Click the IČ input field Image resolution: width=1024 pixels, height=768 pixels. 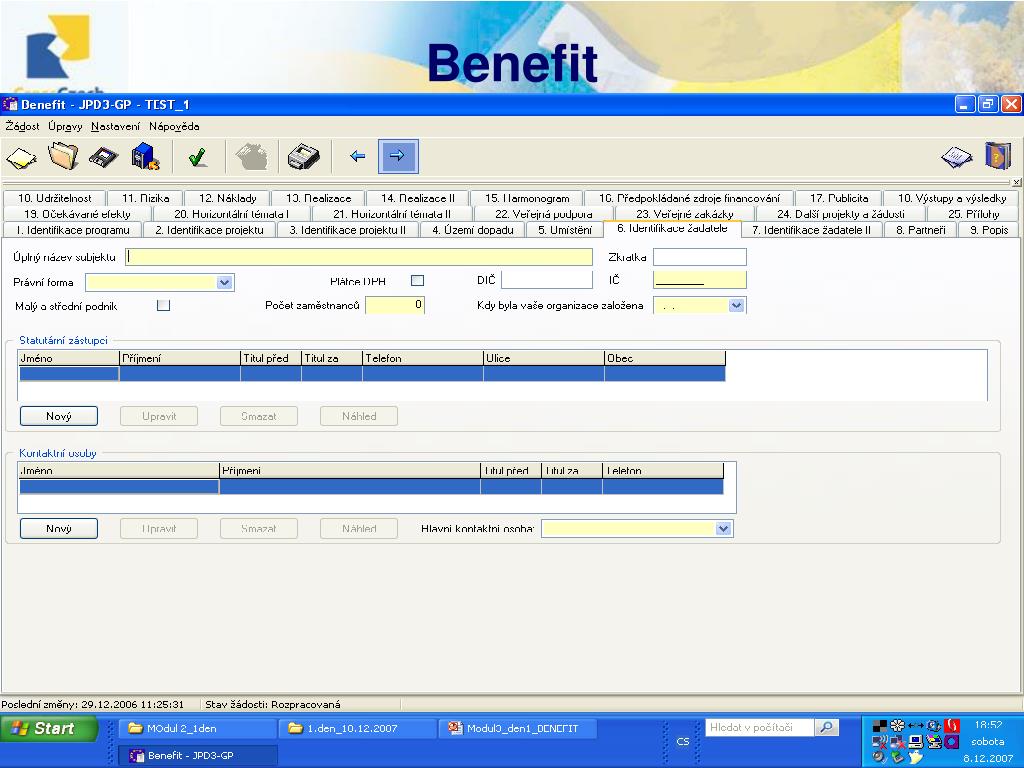[699, 280]
